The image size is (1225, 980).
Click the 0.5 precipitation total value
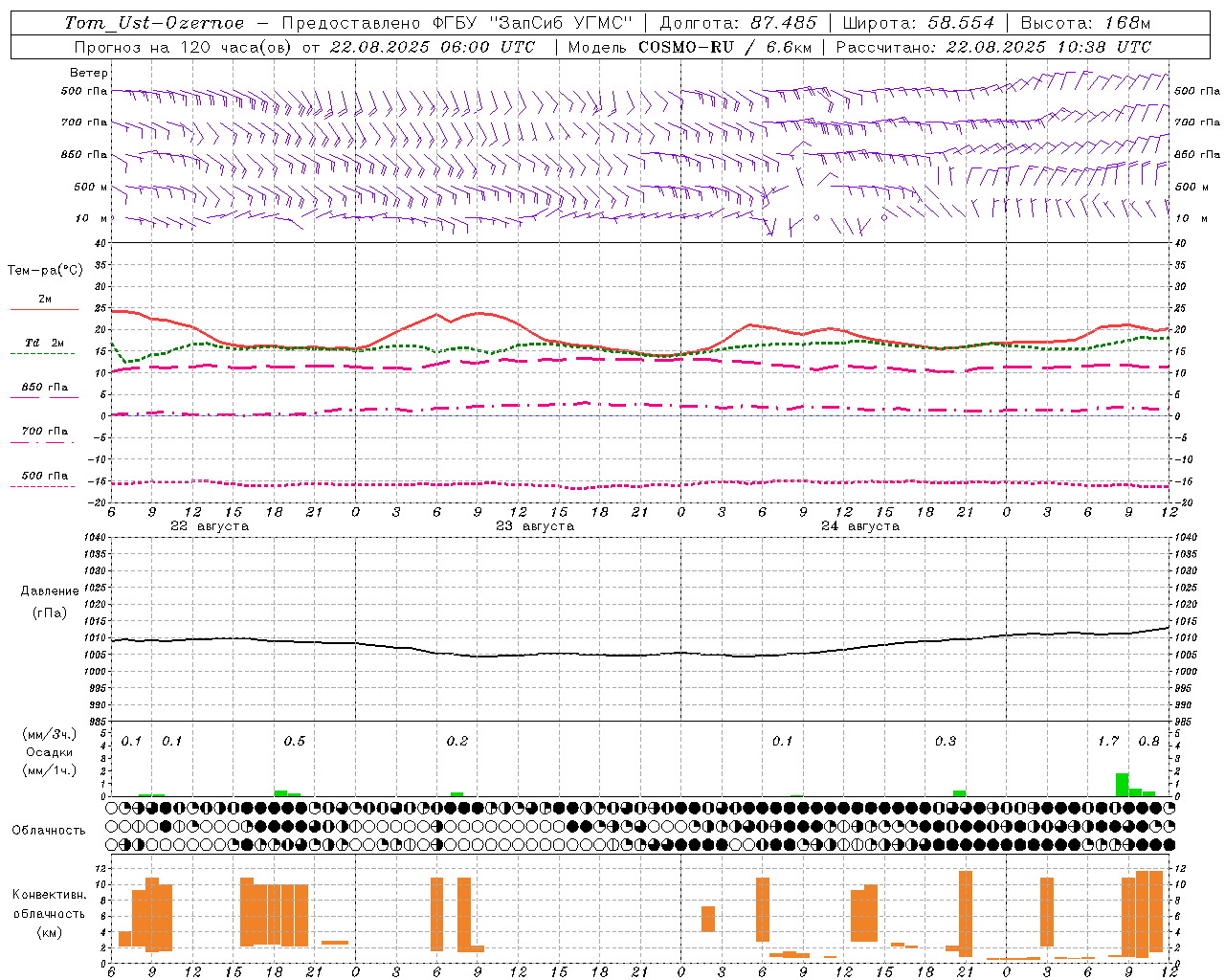[x=295, y=742]
